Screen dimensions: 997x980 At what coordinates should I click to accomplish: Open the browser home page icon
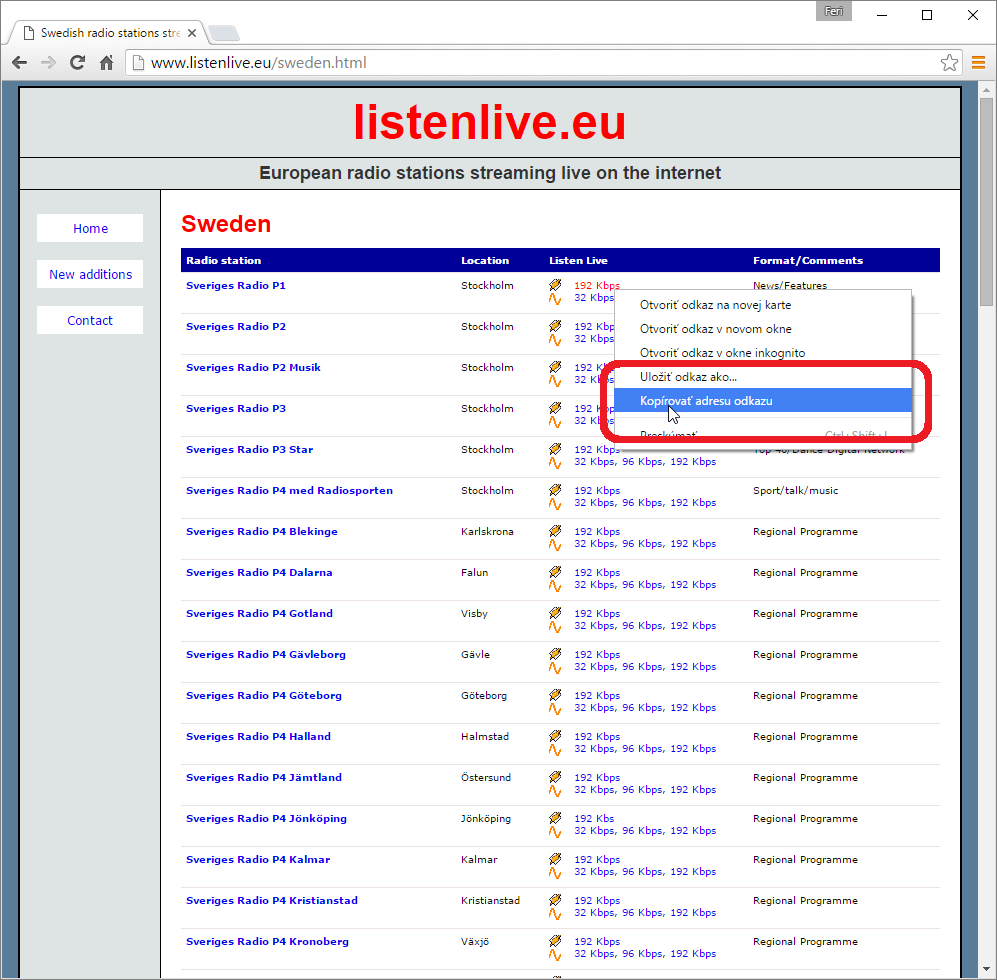tap(106, 62)
